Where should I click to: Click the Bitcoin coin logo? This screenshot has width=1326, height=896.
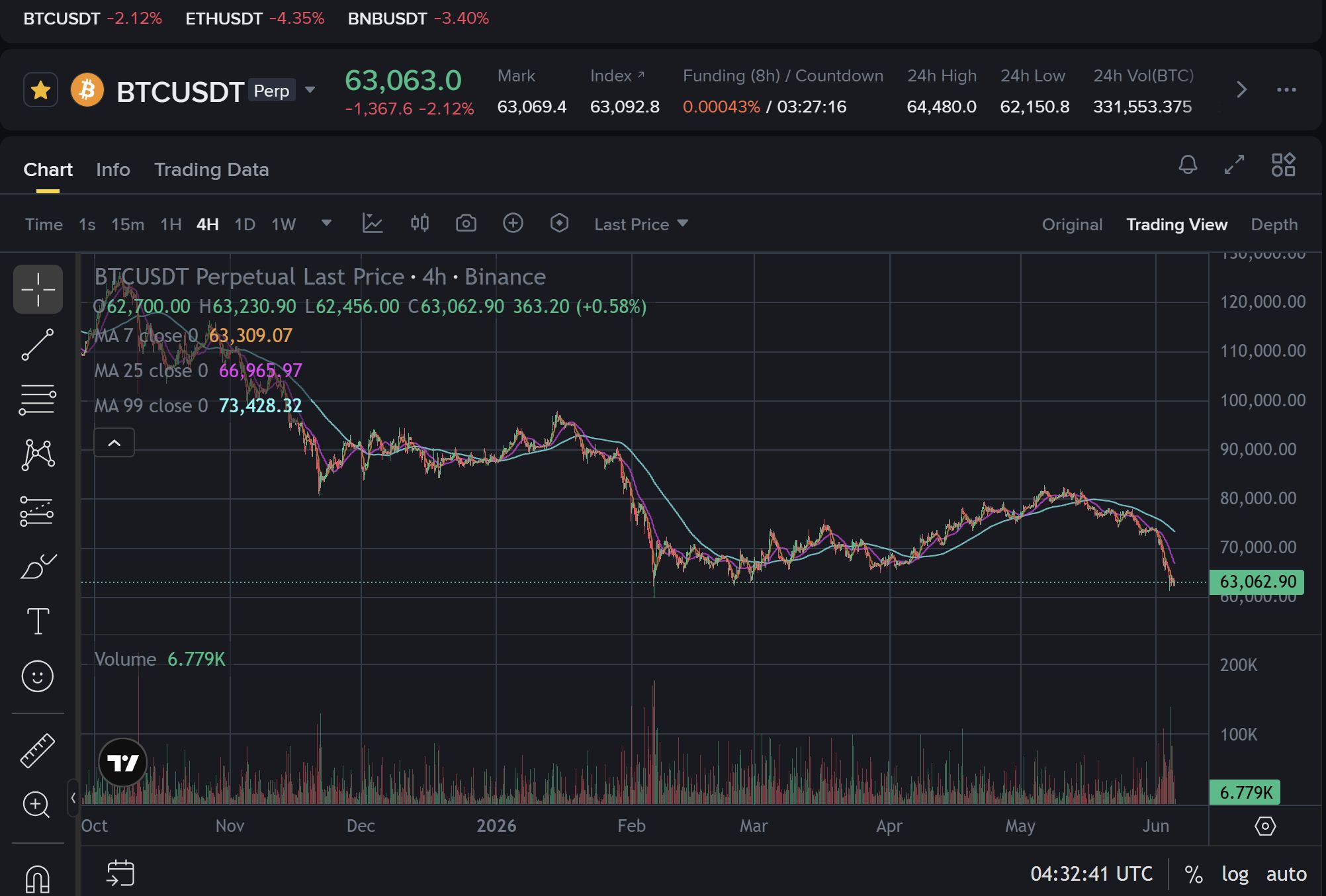pyautogui.click(x=87, y=90)
